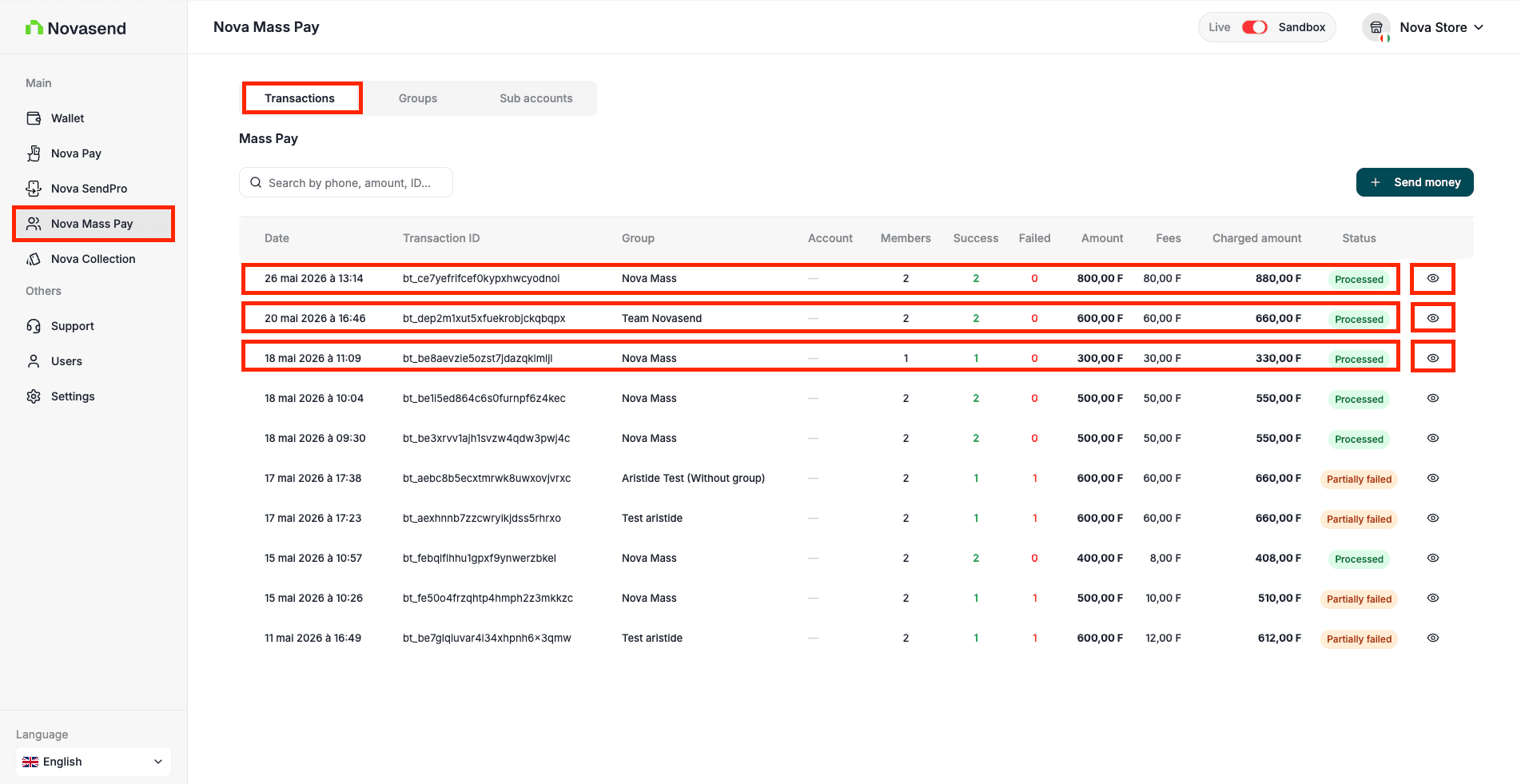The height and width of the screenshot is (784, 1521).
Task: Switch to the Sub accounts tab
Action: pyautogui.click(x=536, y=98)
